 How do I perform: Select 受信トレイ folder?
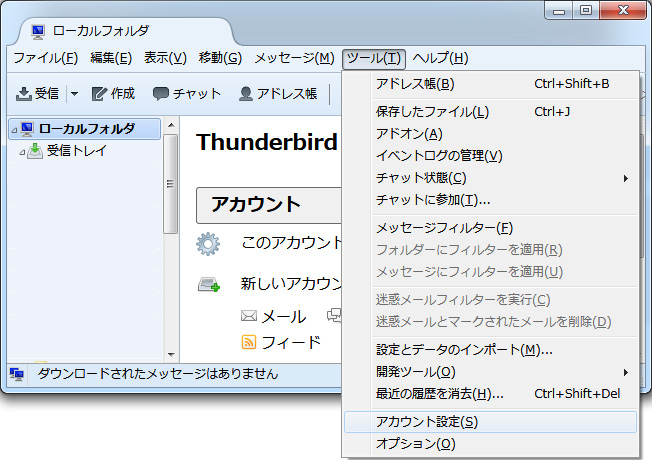77,151
